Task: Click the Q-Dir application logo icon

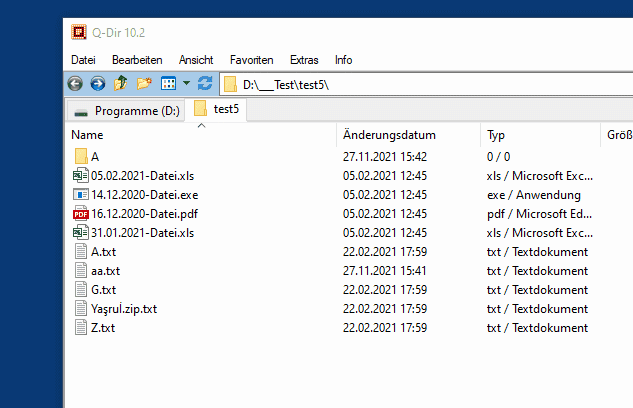Action: coord(79,32)
